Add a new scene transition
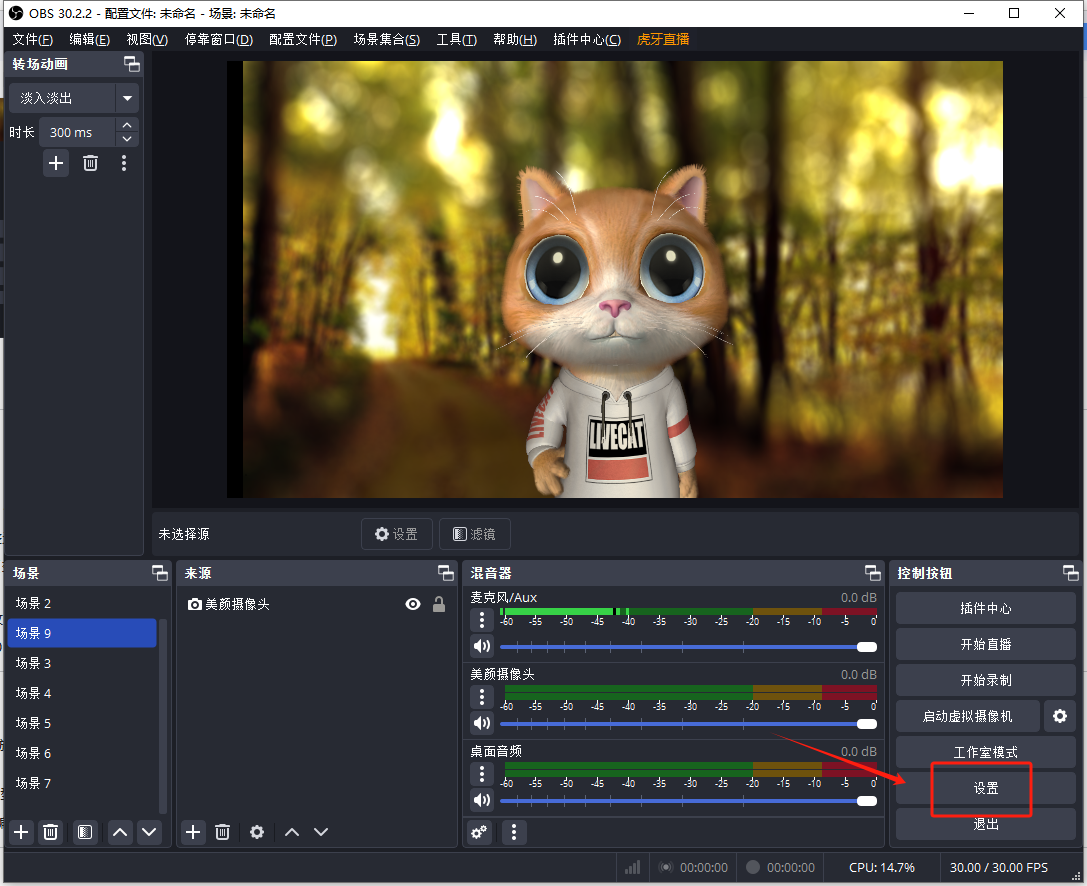Screen dimensions: 1087x886 [x=56, y=163]
